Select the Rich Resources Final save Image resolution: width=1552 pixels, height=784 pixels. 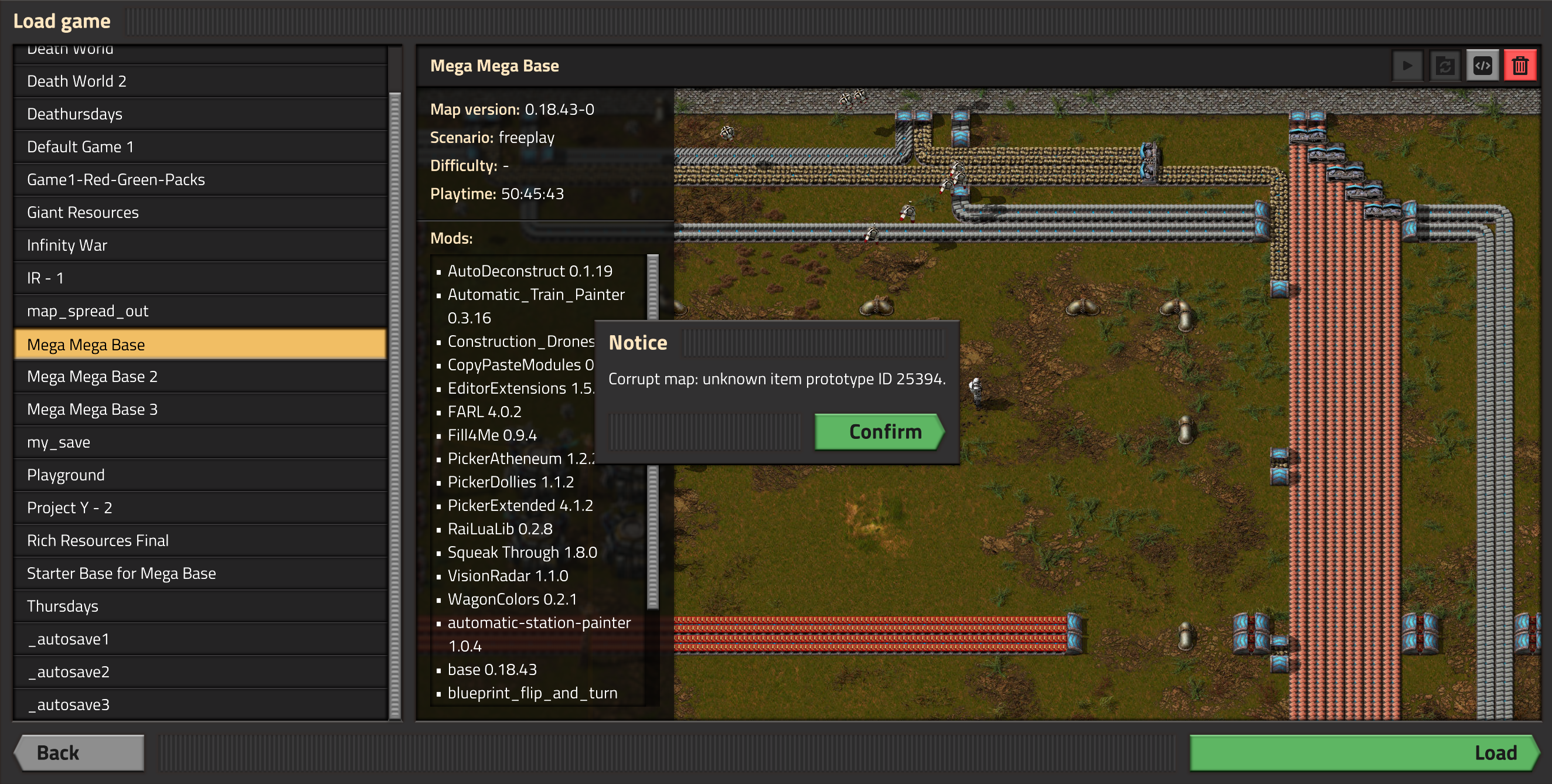tap(200, 541)
